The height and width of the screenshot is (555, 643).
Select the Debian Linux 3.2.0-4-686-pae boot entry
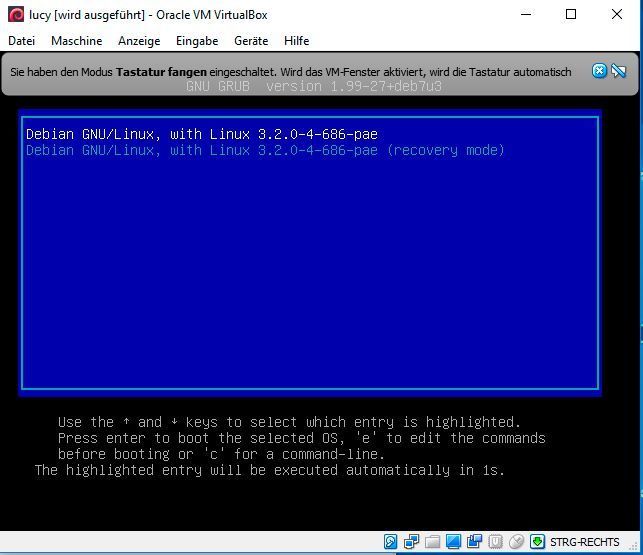201,134
